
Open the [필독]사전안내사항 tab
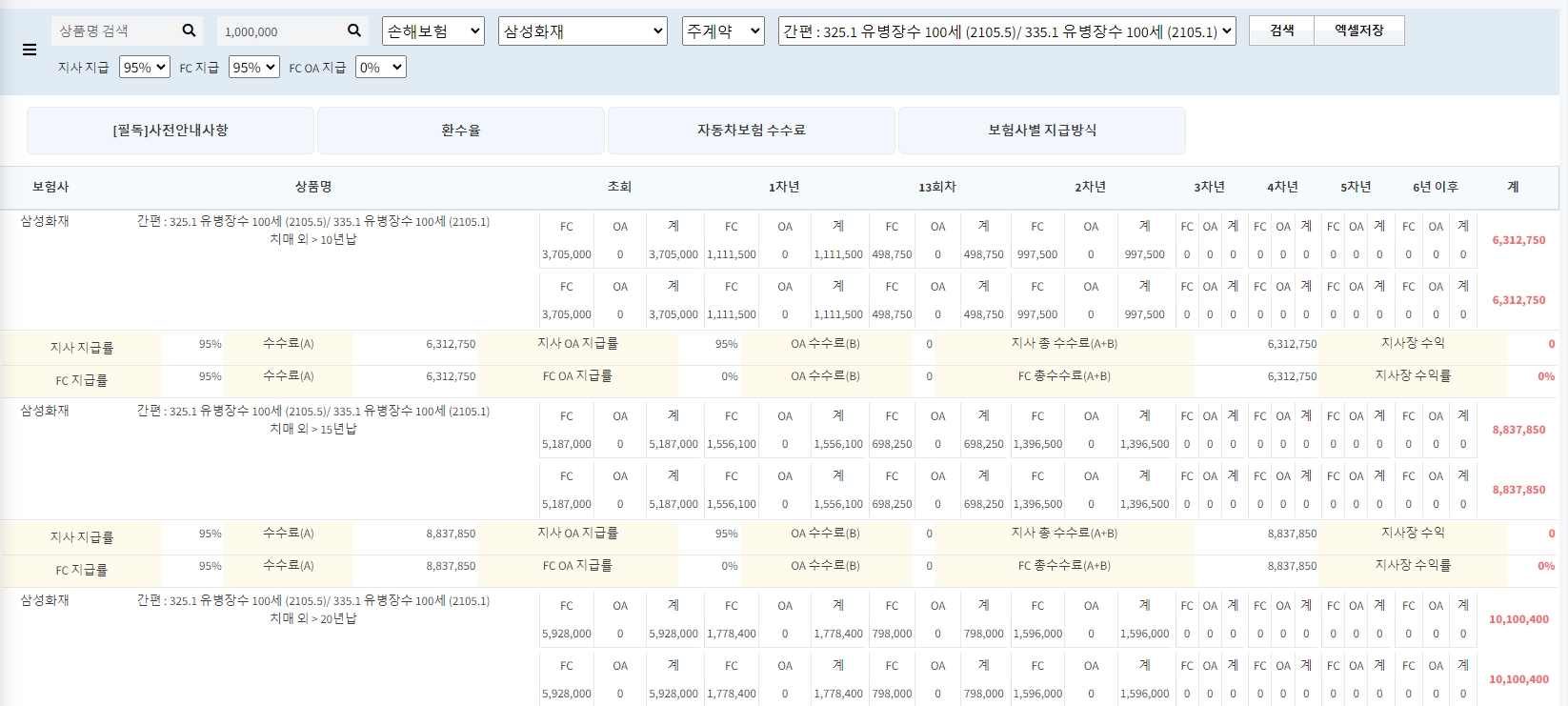coord(171,131)
